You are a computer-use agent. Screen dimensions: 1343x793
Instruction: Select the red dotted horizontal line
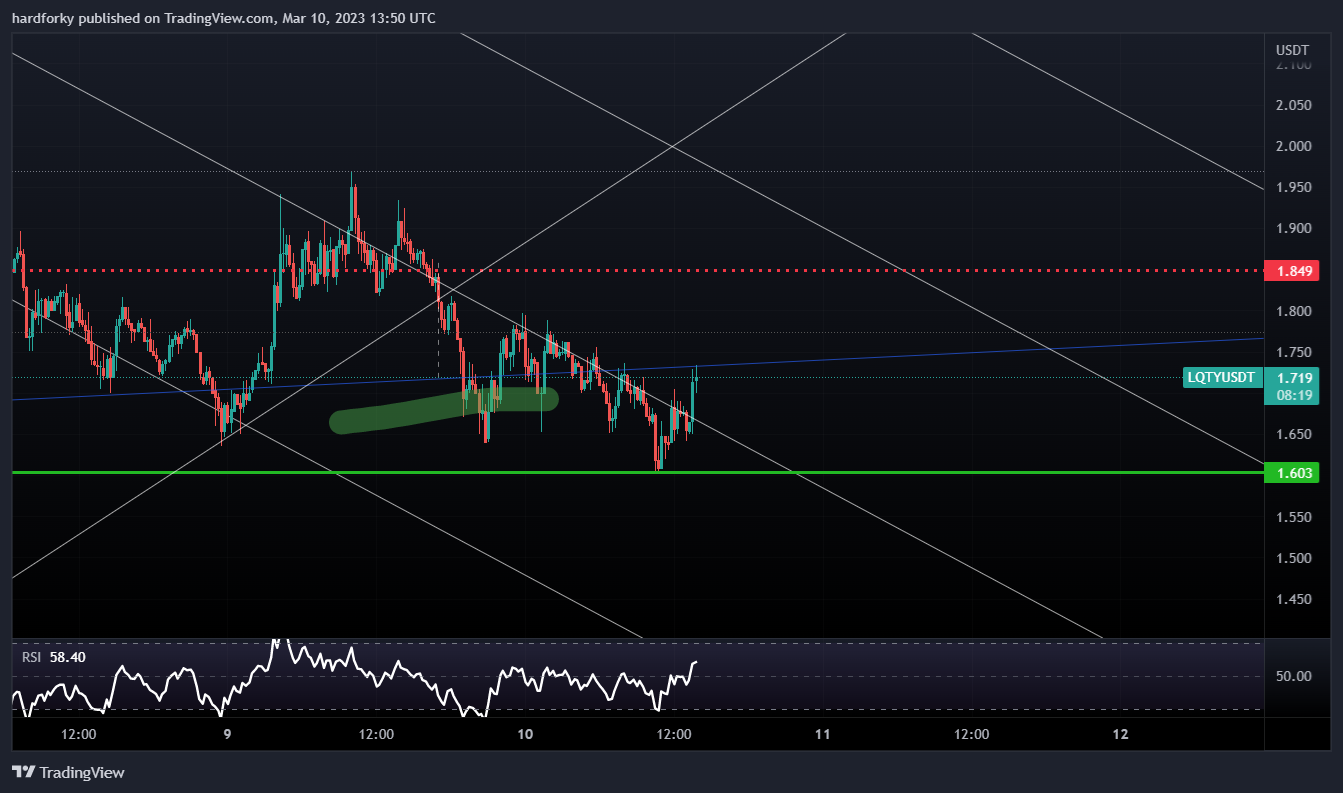pos(638,271)
